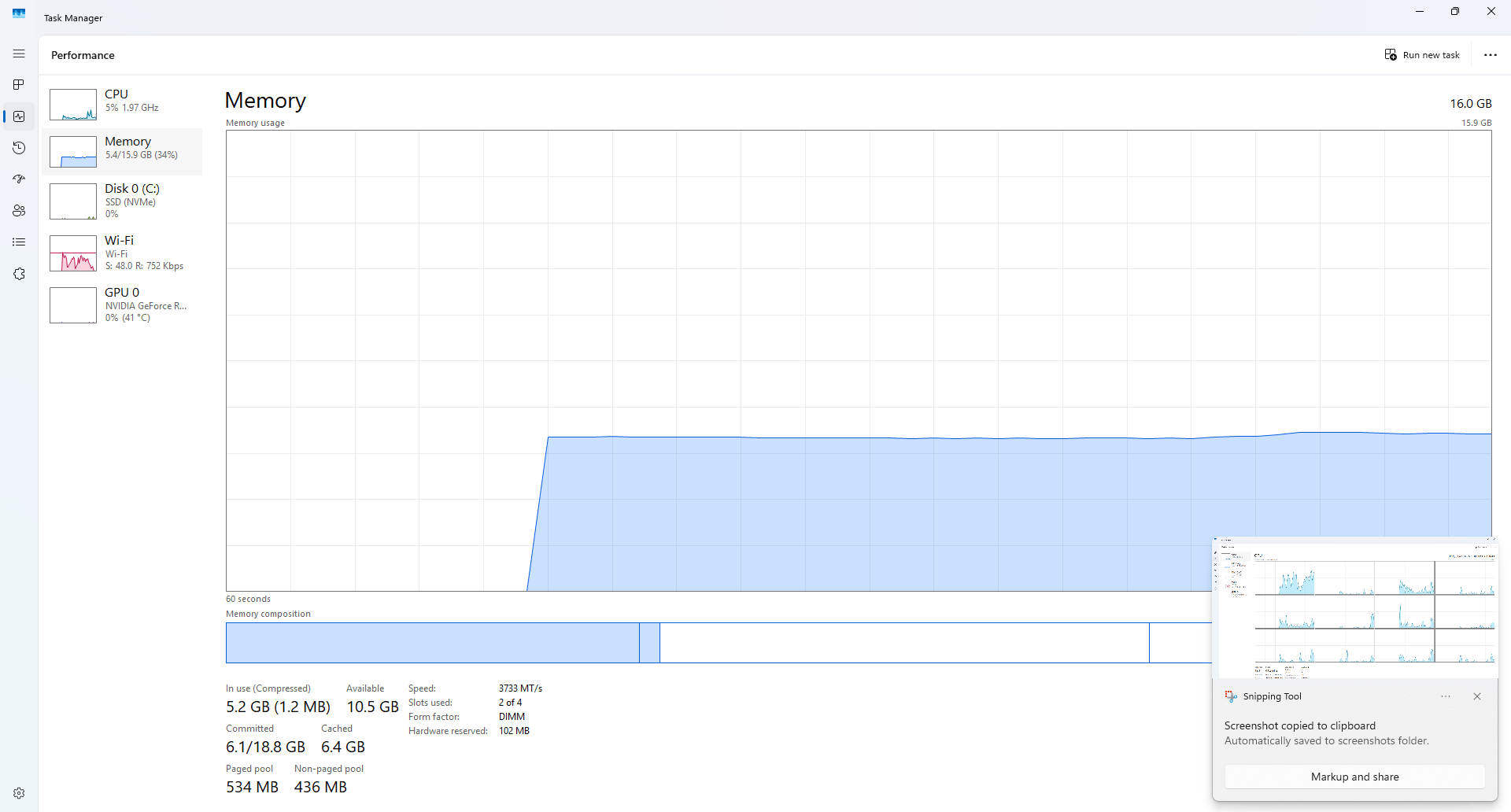
Task: Open the Snipping Tool screenshot preview thumbnail
Action: (x=1354, y=607)
